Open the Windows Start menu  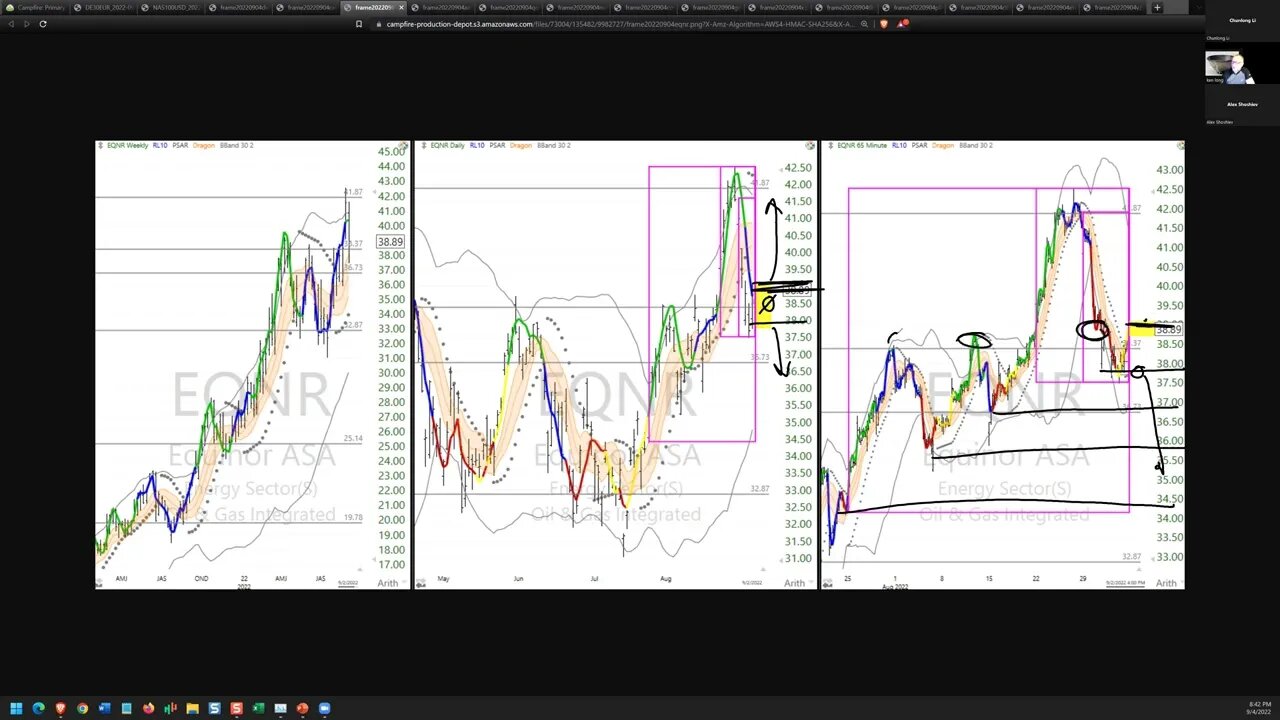pyautogui.click(x=15, y=708)
